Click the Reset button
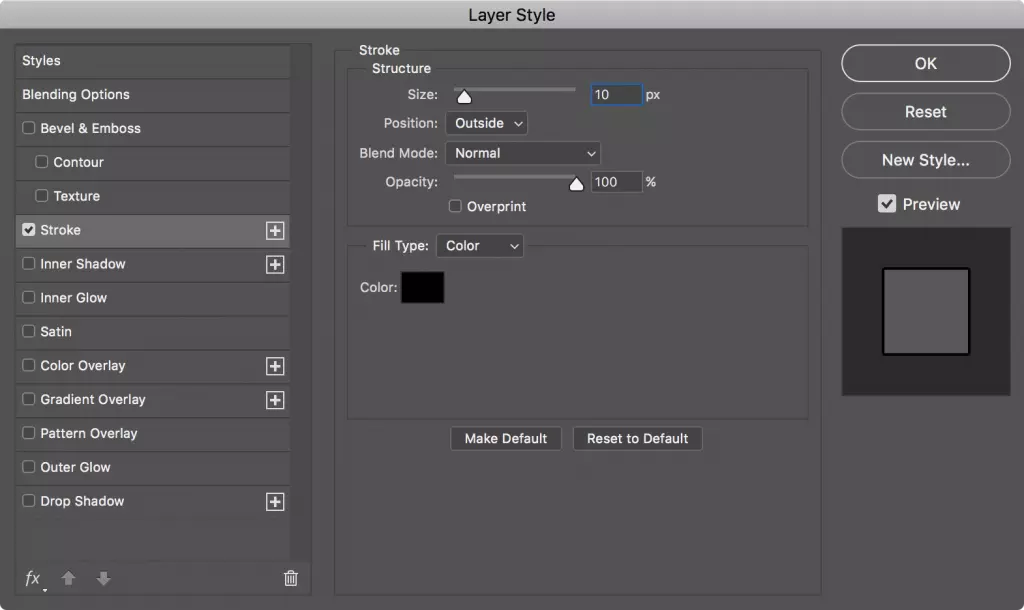Image resolution: width=1024 pixels, height=610 pixels. pos(925,112)
